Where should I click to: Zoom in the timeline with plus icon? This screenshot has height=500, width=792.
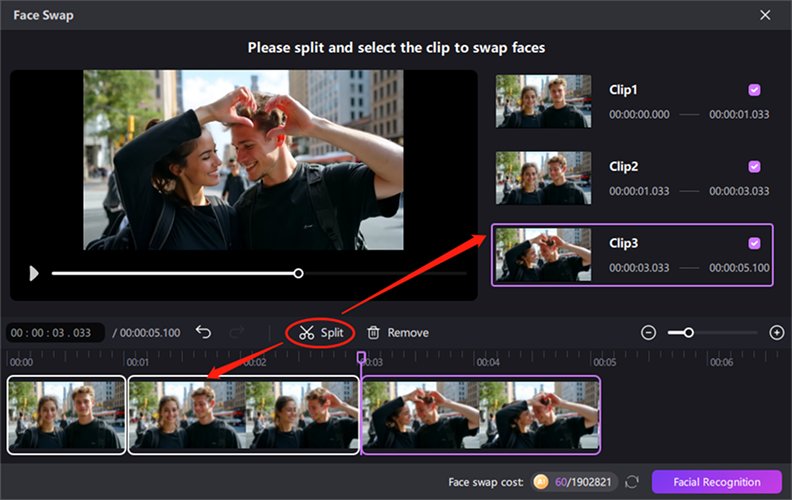[x=776, y=332]
